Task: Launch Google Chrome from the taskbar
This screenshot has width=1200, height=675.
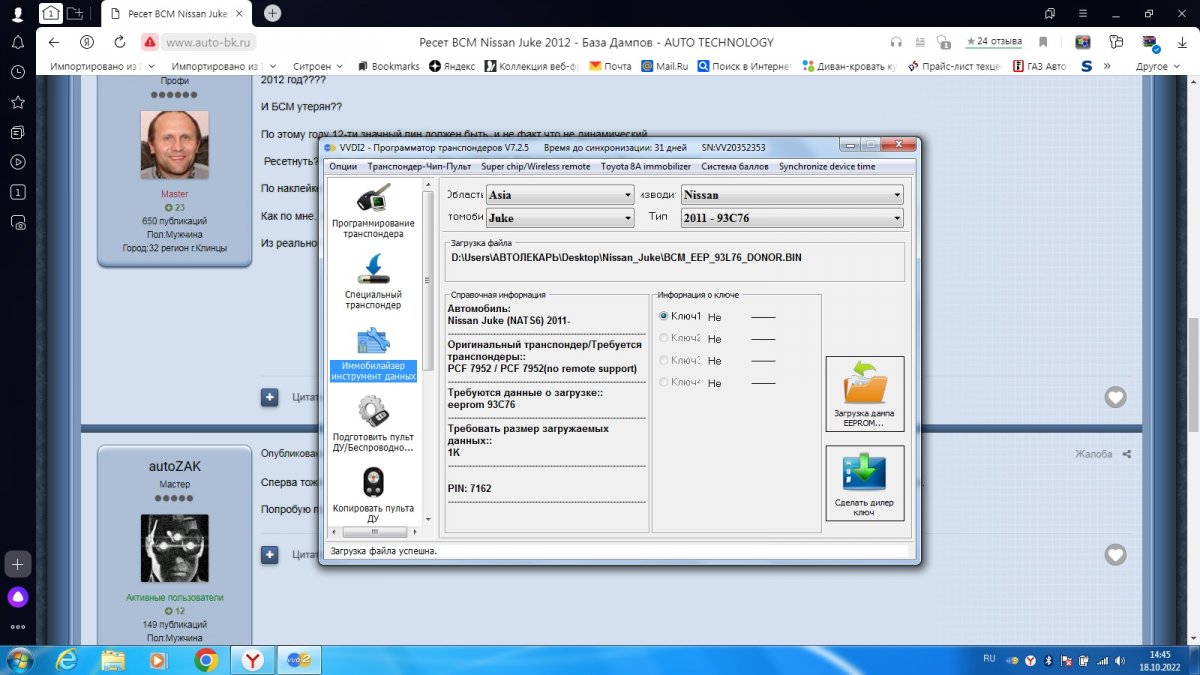Action: point(206,660)
